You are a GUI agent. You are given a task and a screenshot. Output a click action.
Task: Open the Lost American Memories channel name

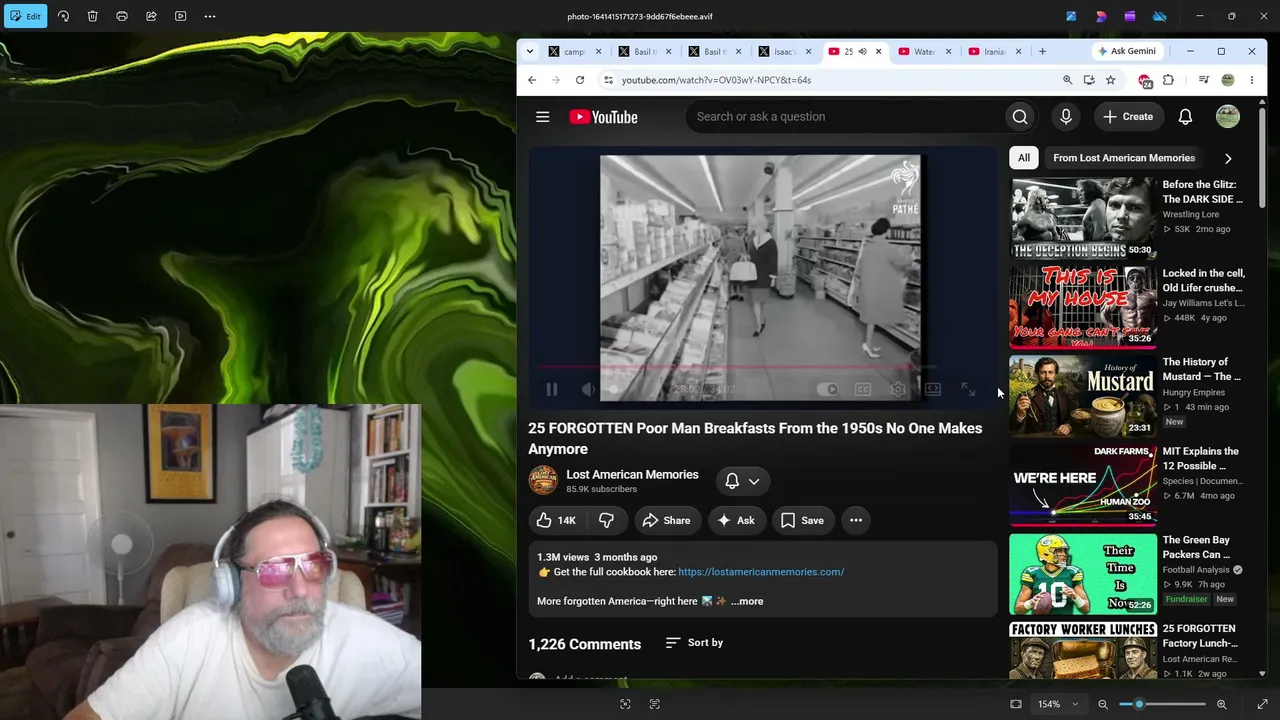point(632,475)
